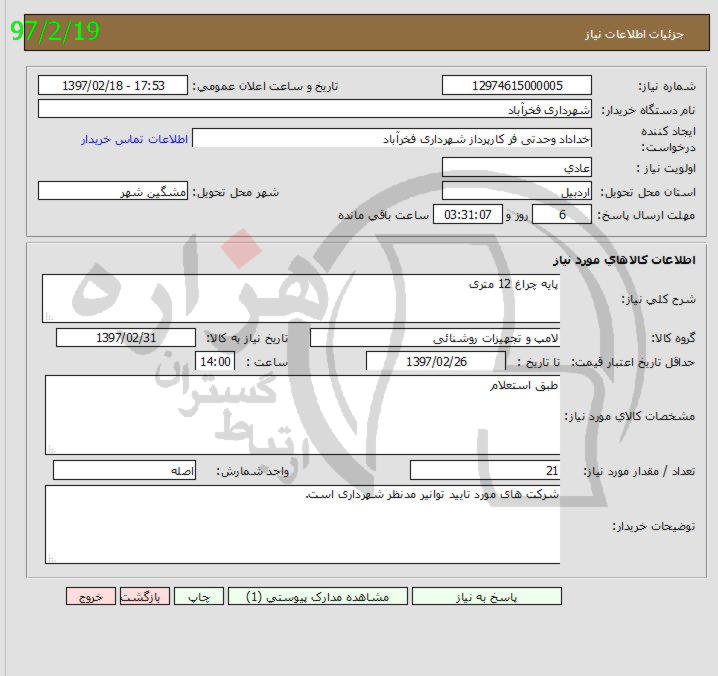718x676 pixels.
Task: Click the واحد شمارش field showing اصله
Action: click(125, 470)
